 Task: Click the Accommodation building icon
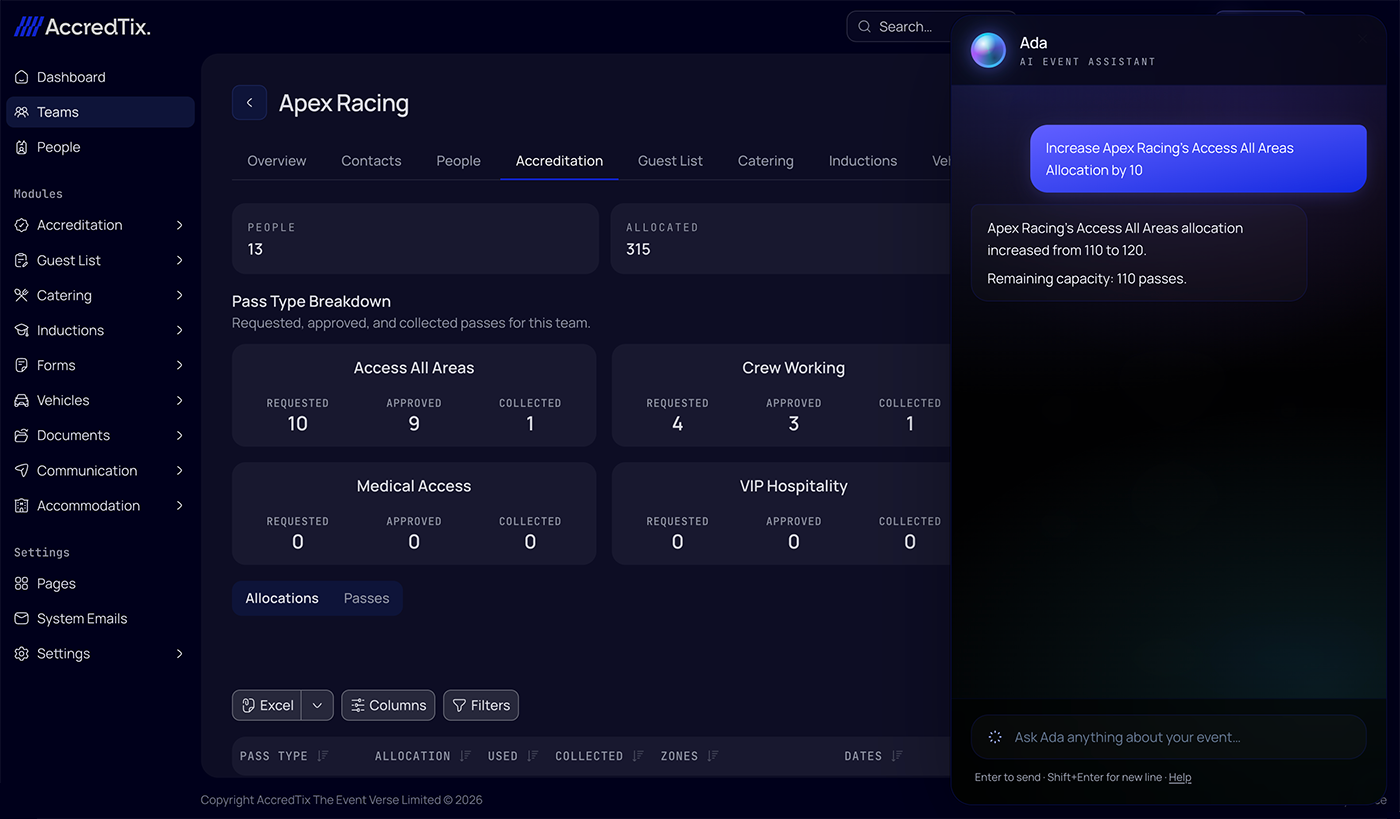pos(22,505)
